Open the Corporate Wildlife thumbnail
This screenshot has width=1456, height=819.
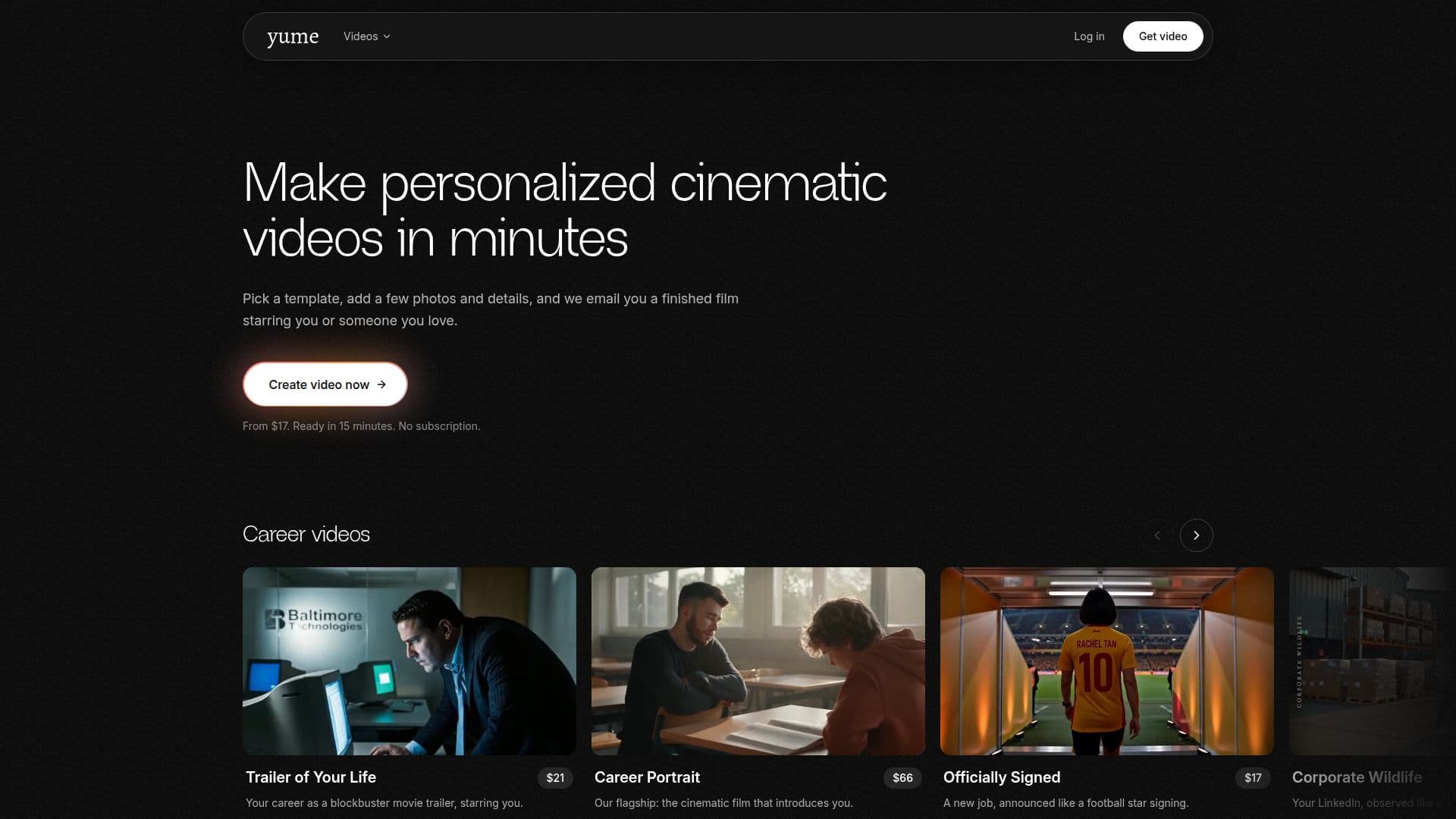click(1373, 661)
